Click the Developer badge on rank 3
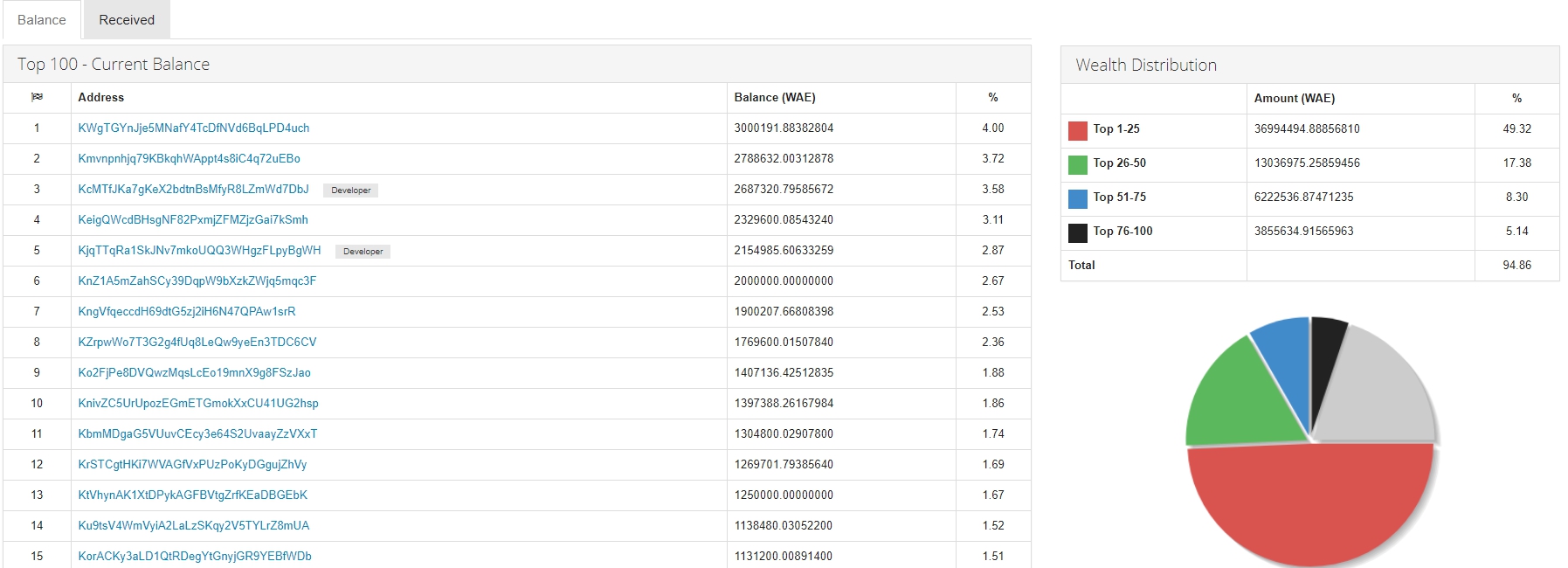This screenshot has width=1568, height=568. pos(351,190)
